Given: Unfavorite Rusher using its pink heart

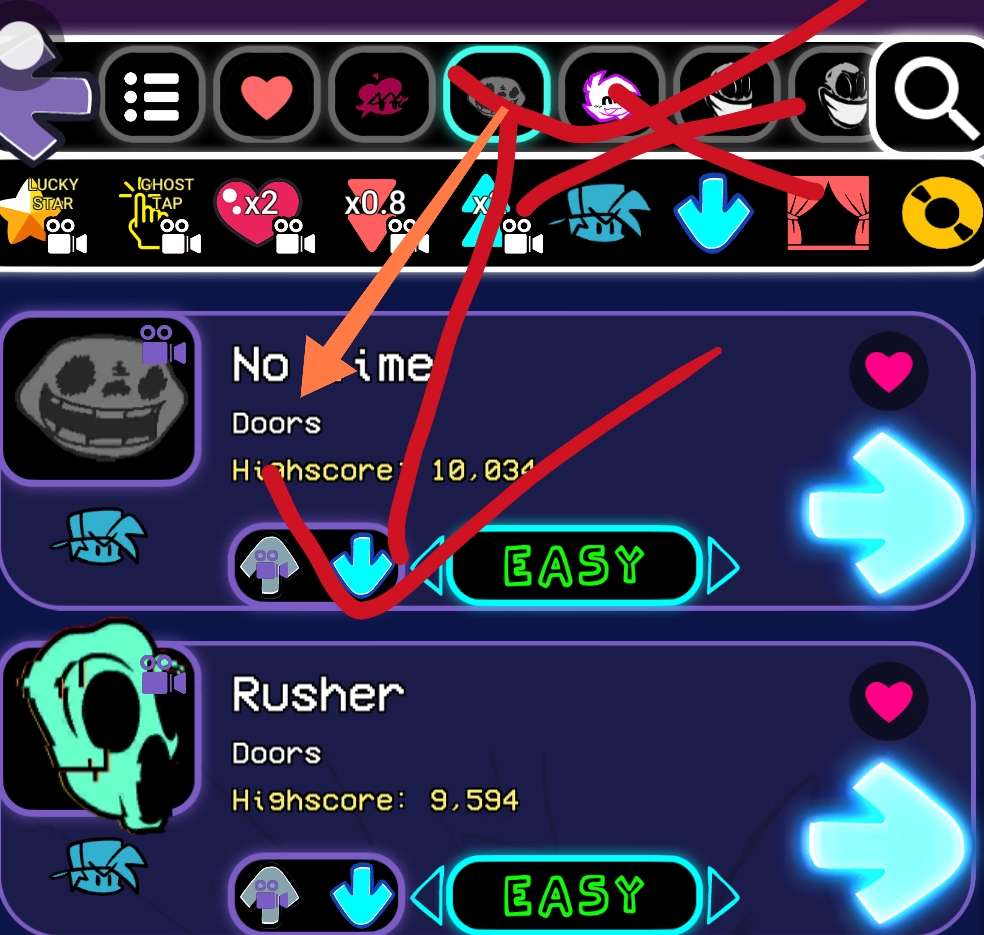Looking at the screenshot, I should point(888,702).
